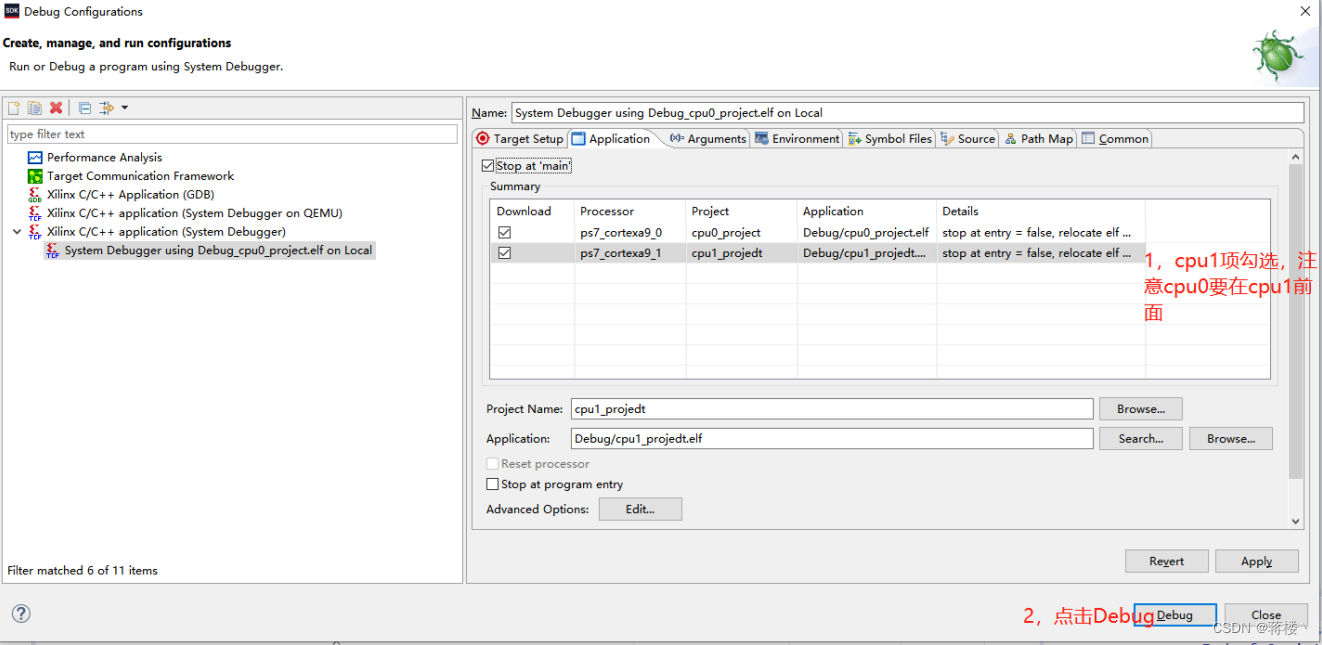Click the Project column header

(x=741, y=211)
